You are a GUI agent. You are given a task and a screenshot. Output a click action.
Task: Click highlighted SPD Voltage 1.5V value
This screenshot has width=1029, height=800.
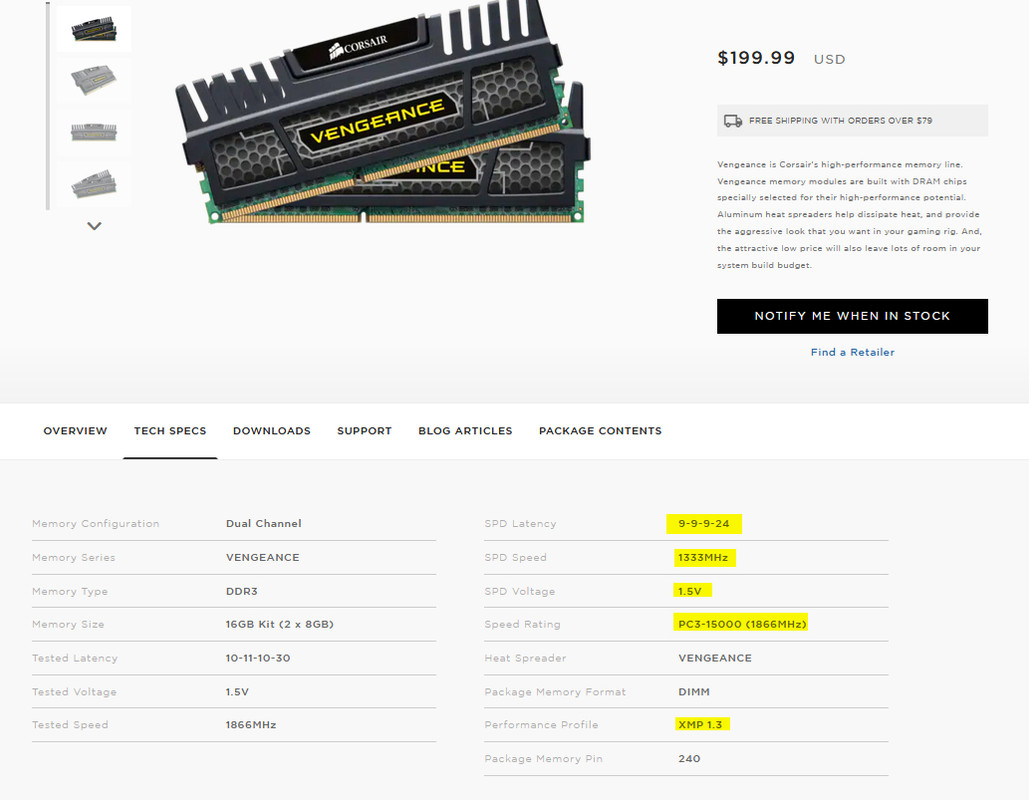pyautogui.click(x=690, y=591)
